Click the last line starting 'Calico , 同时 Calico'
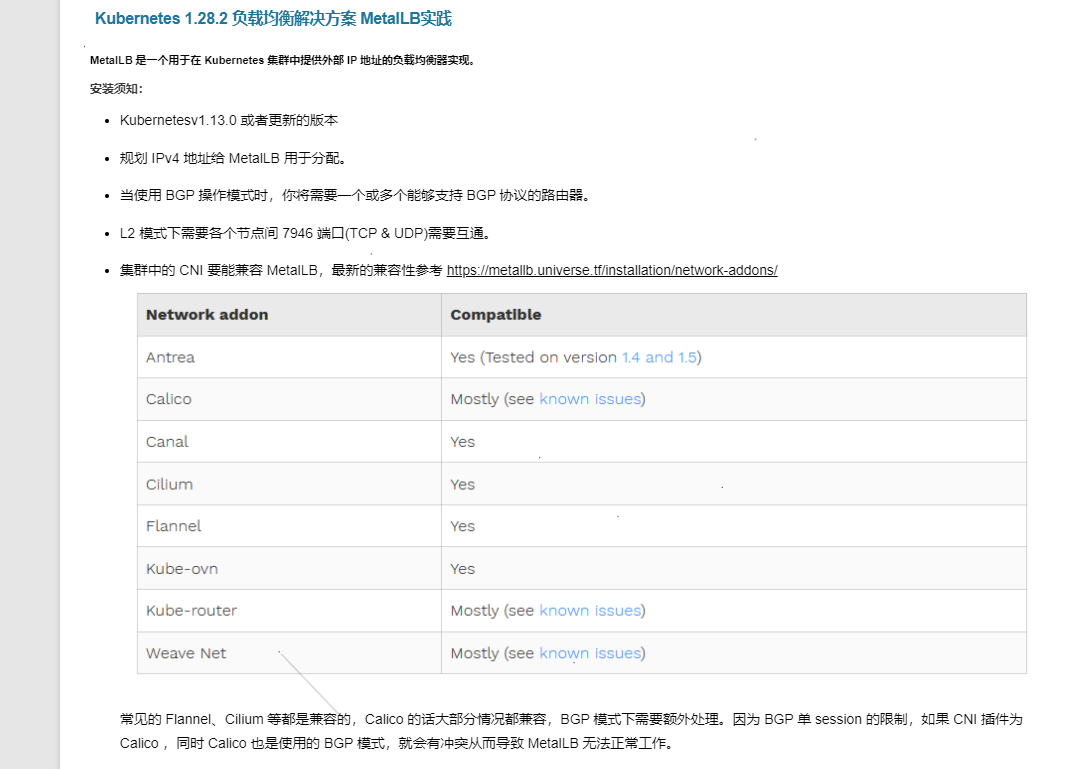The image size is (1078, 769). (x=399, y=744)
